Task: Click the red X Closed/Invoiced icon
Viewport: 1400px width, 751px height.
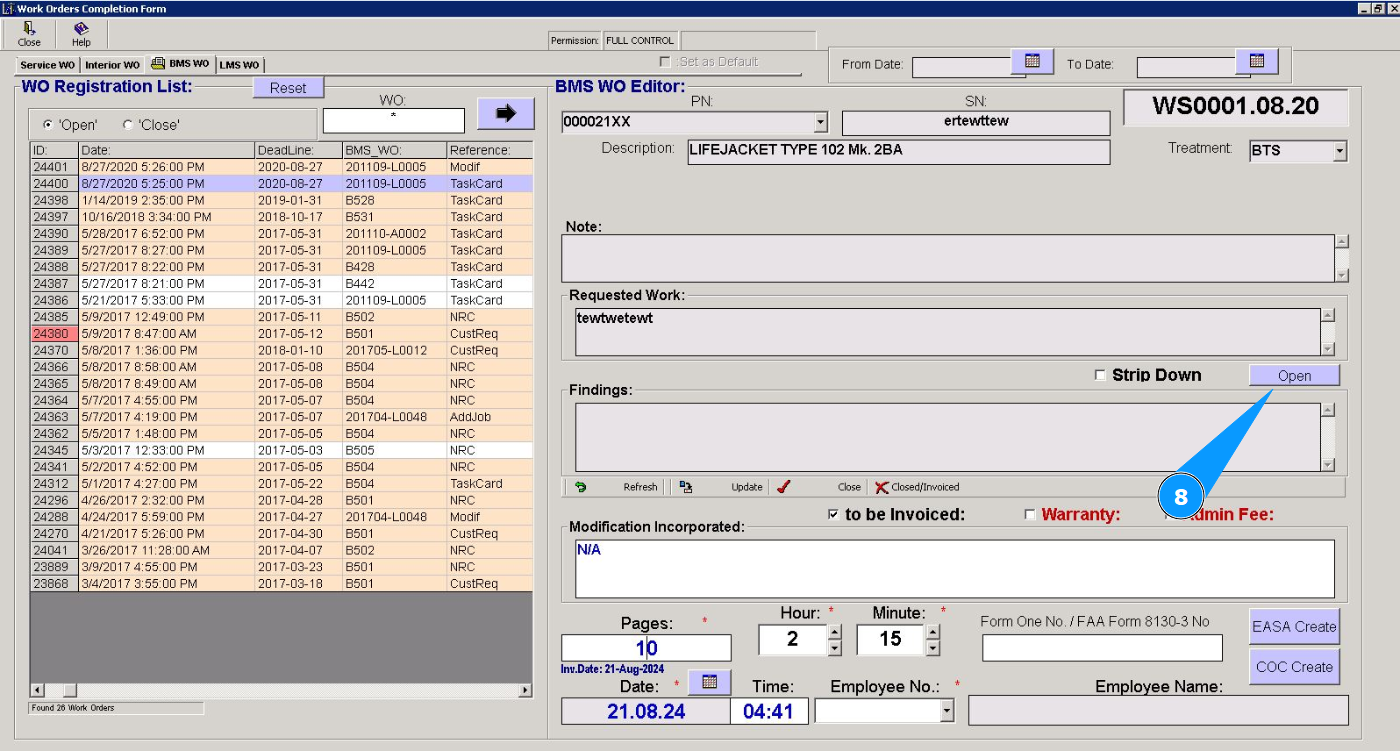Action: 881,487
